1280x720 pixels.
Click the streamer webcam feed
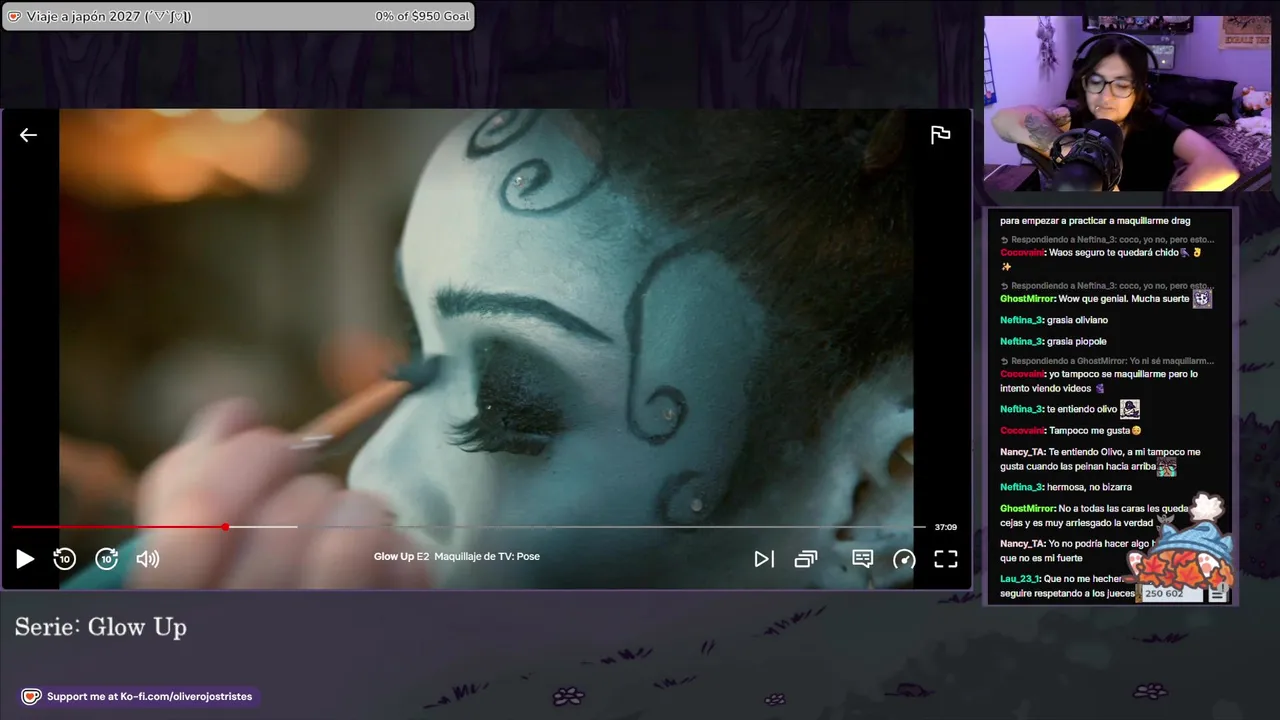(1127, 103)
